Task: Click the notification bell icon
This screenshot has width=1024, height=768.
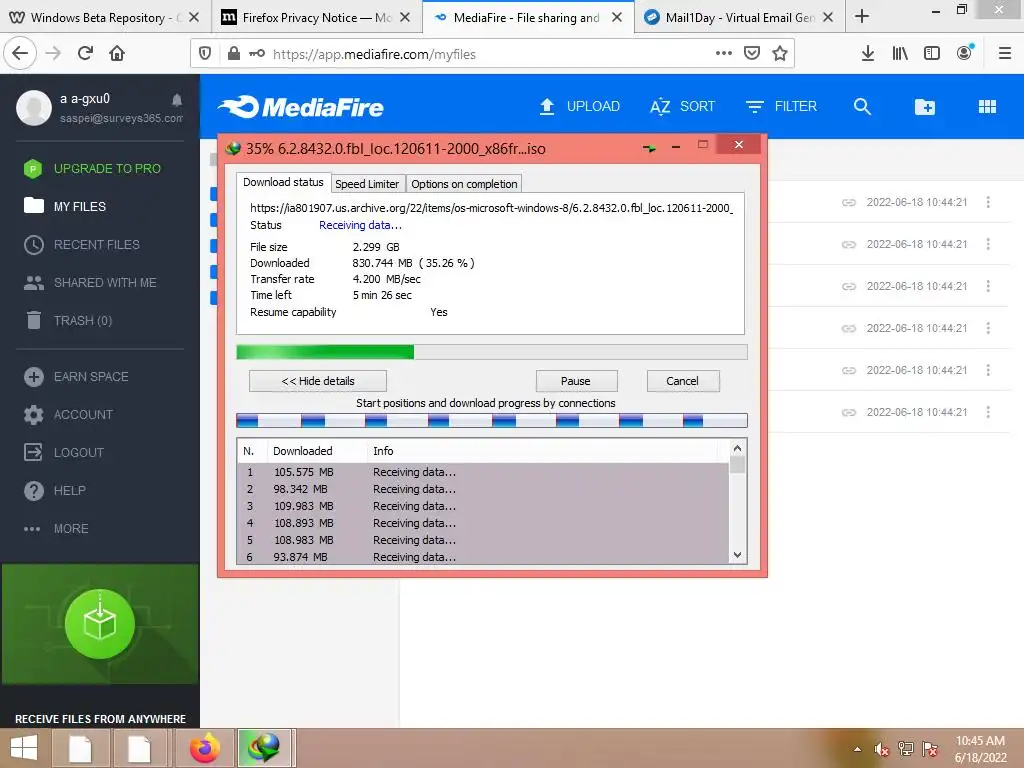Action: (177, 100)
